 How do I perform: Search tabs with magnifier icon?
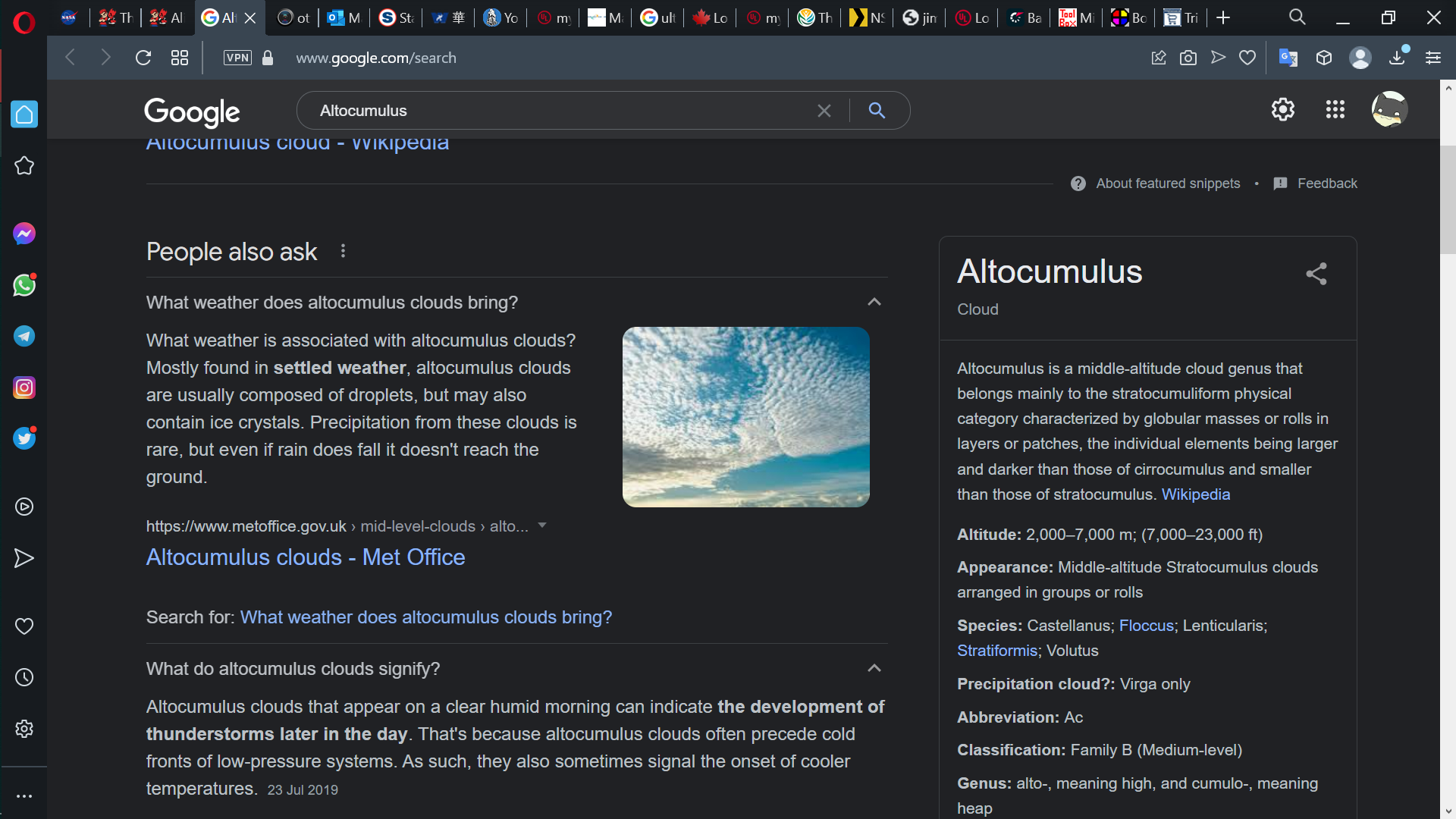pyautogui.click(x=1298, y=17)
